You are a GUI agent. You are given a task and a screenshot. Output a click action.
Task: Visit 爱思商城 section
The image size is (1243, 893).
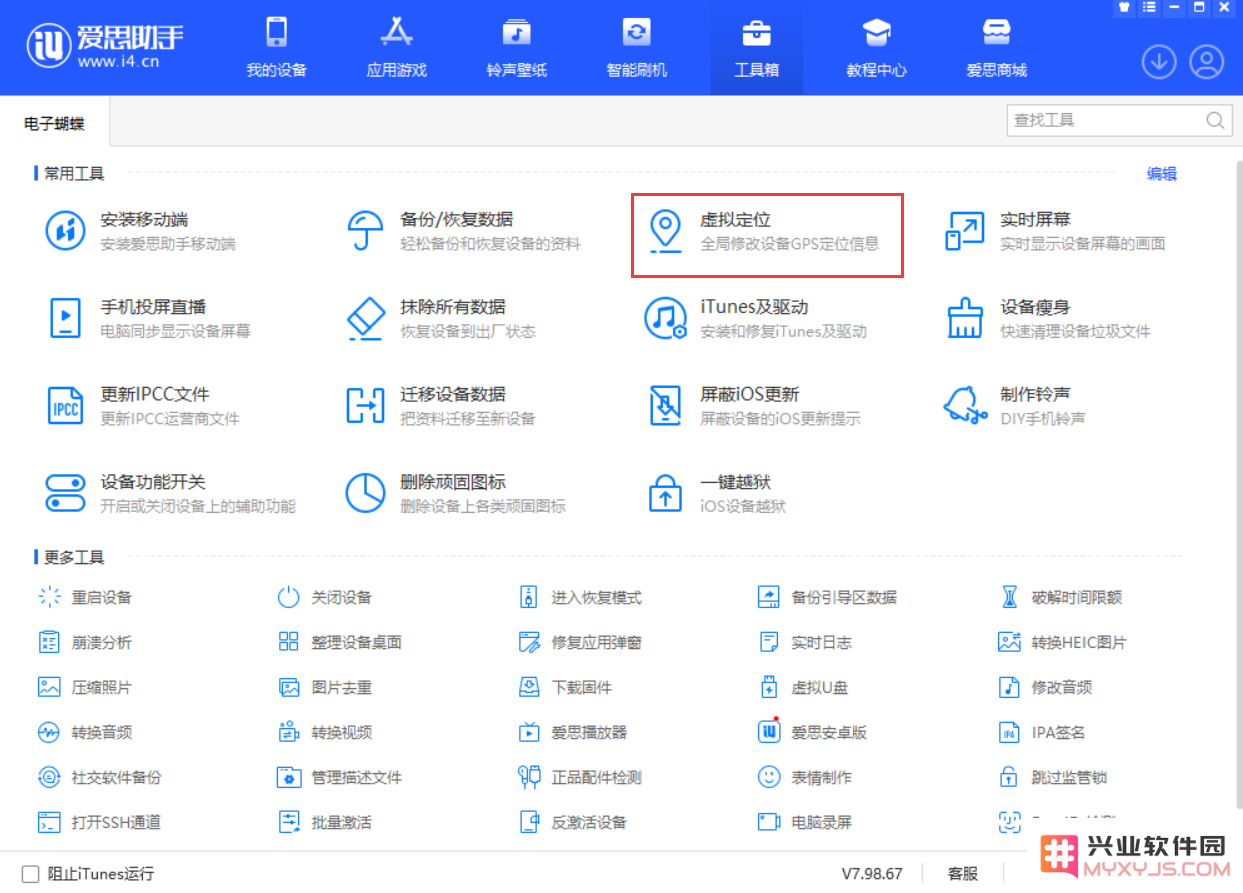pos(997,47)
